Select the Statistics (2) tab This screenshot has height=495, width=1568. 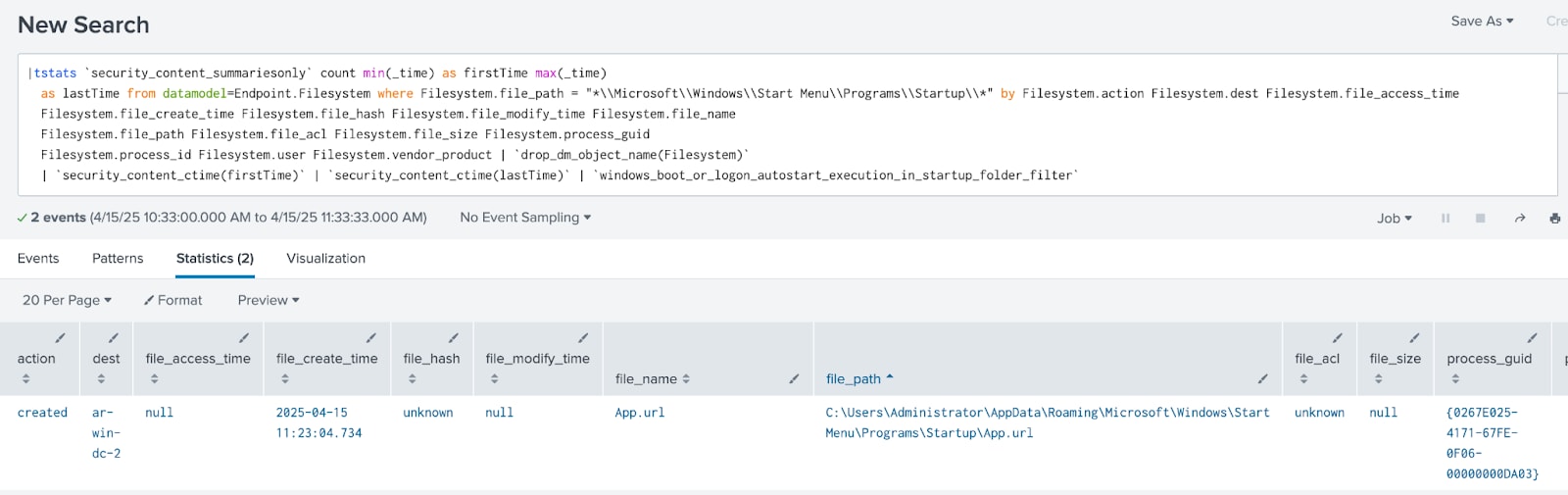(215, 258)
